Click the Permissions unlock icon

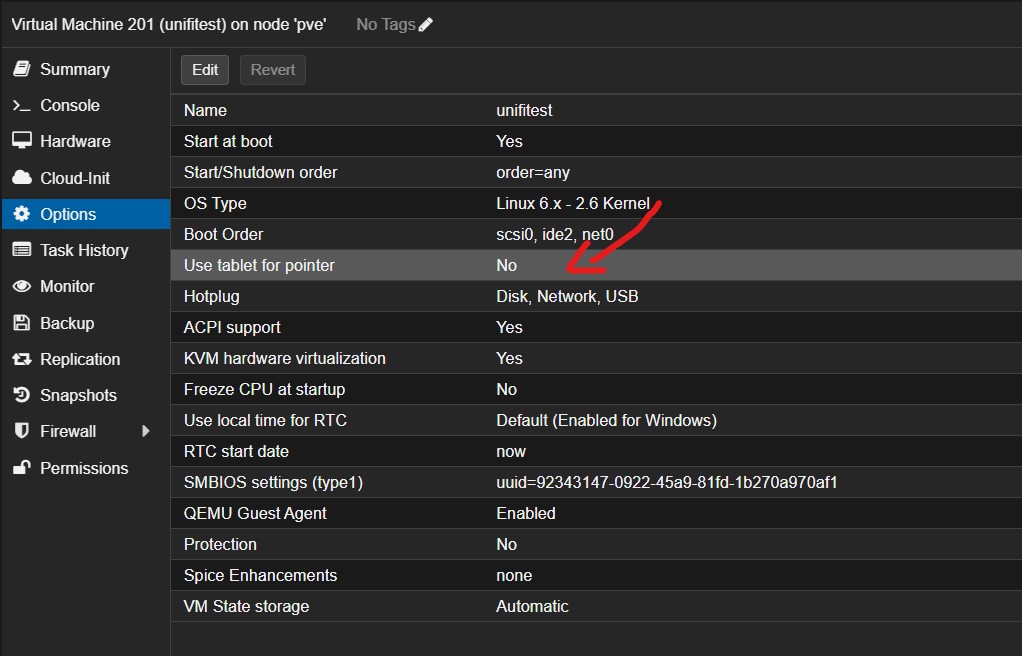point(21,468)
